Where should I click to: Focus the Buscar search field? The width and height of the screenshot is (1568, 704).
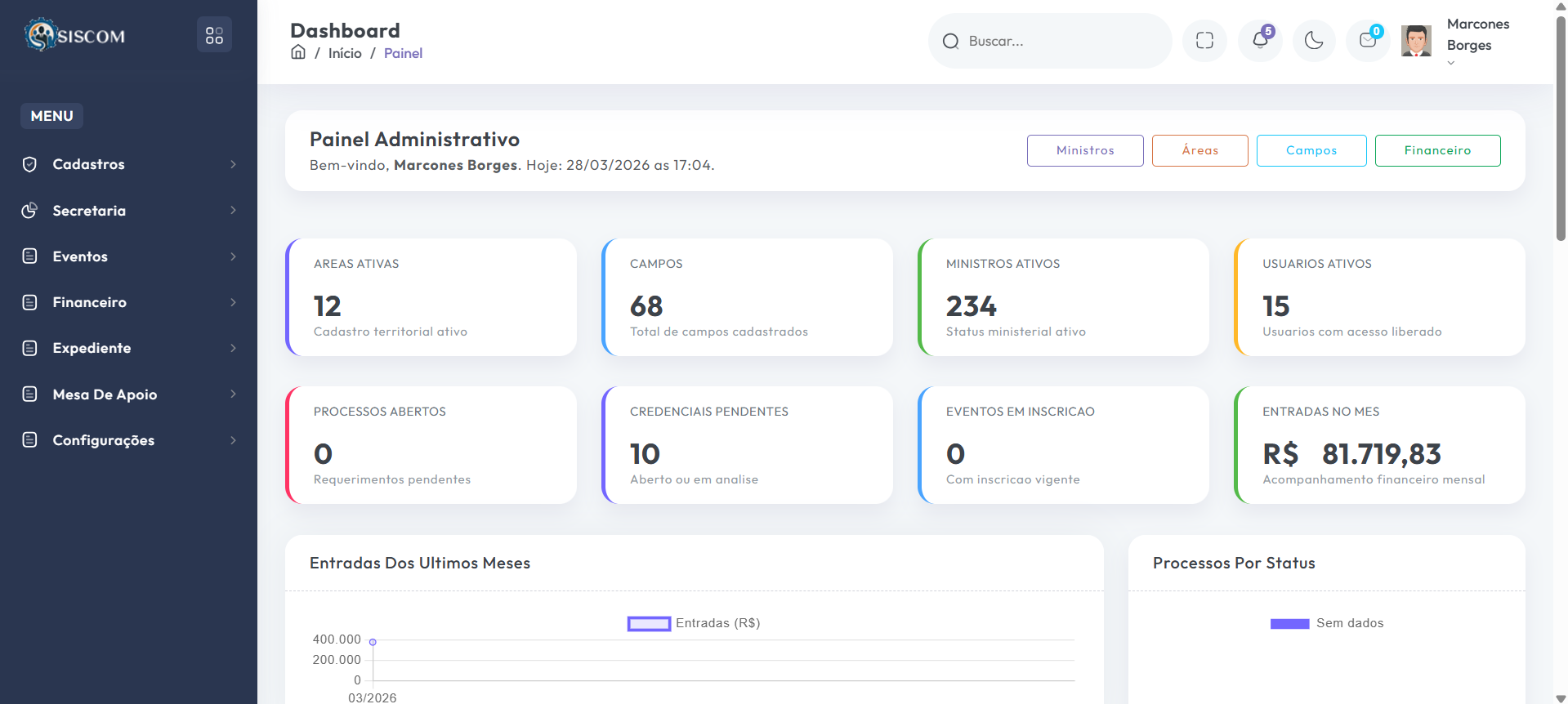[x=1050, y=41]
